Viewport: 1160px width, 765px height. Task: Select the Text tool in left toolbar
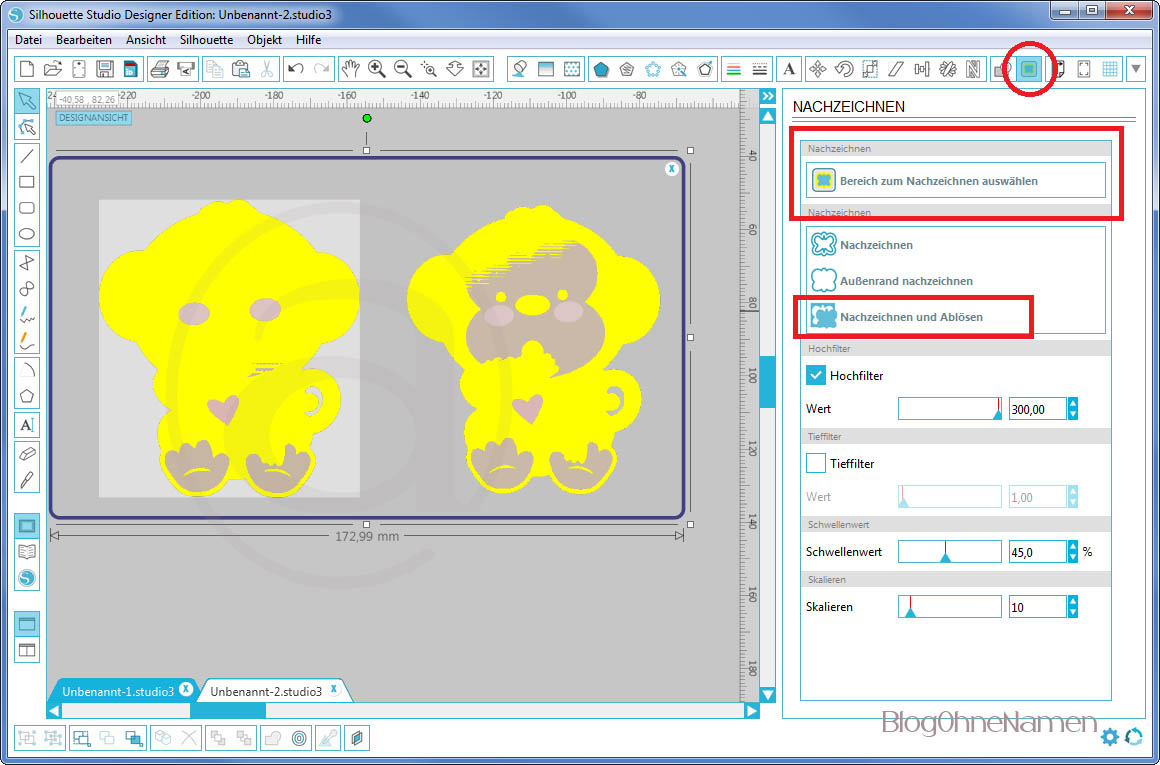pos(27,425)
